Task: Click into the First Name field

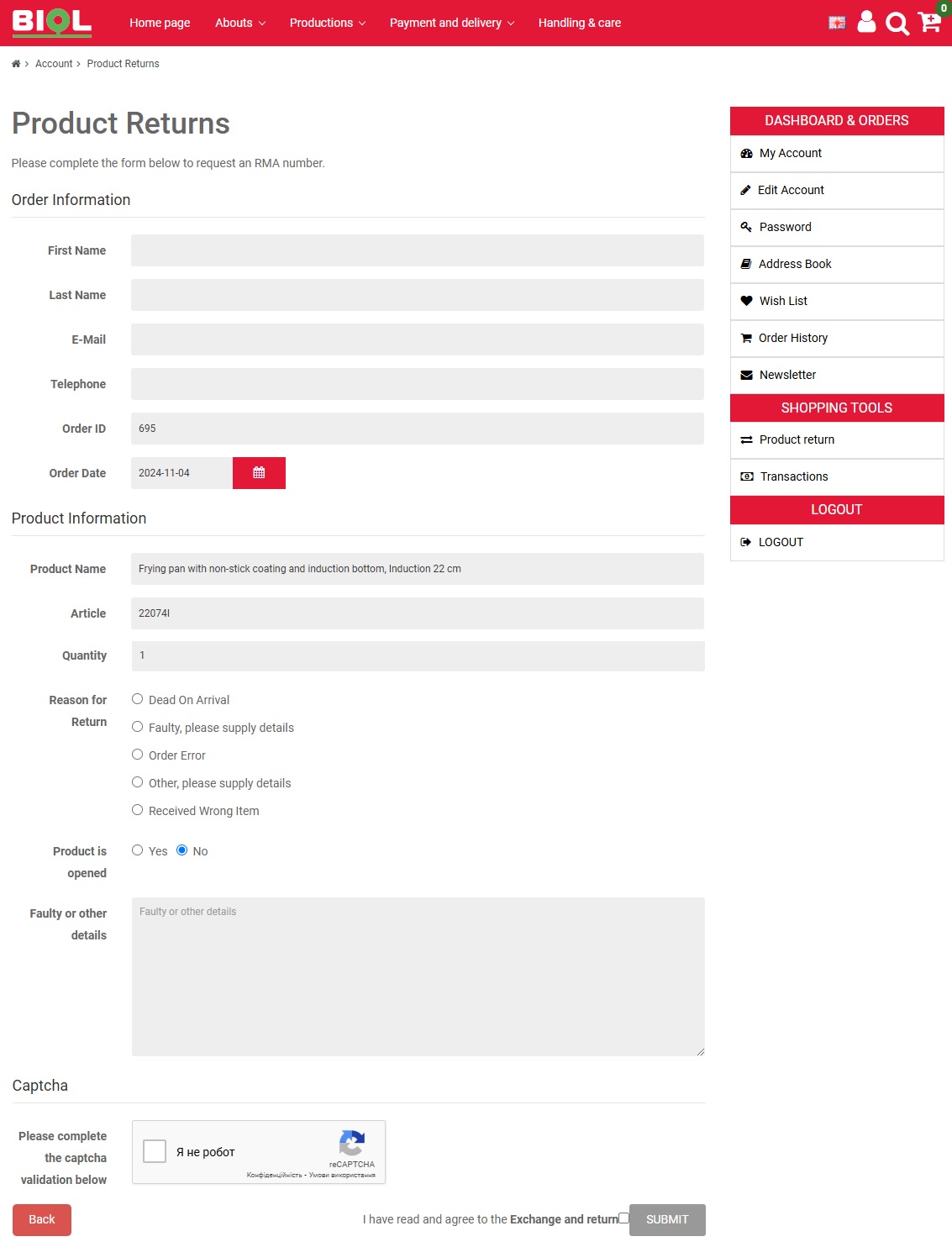Action: (417, 250)
